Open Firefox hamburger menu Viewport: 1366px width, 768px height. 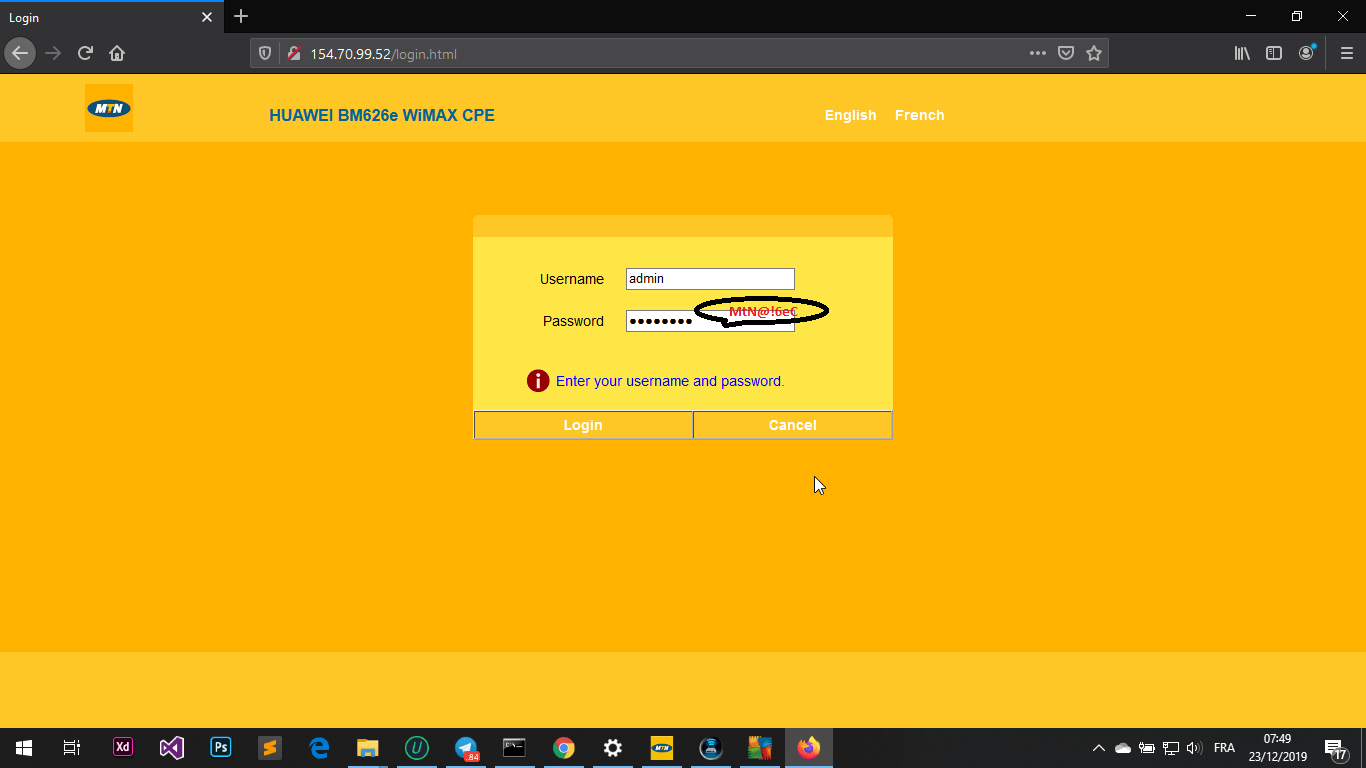pos(1346,54)
